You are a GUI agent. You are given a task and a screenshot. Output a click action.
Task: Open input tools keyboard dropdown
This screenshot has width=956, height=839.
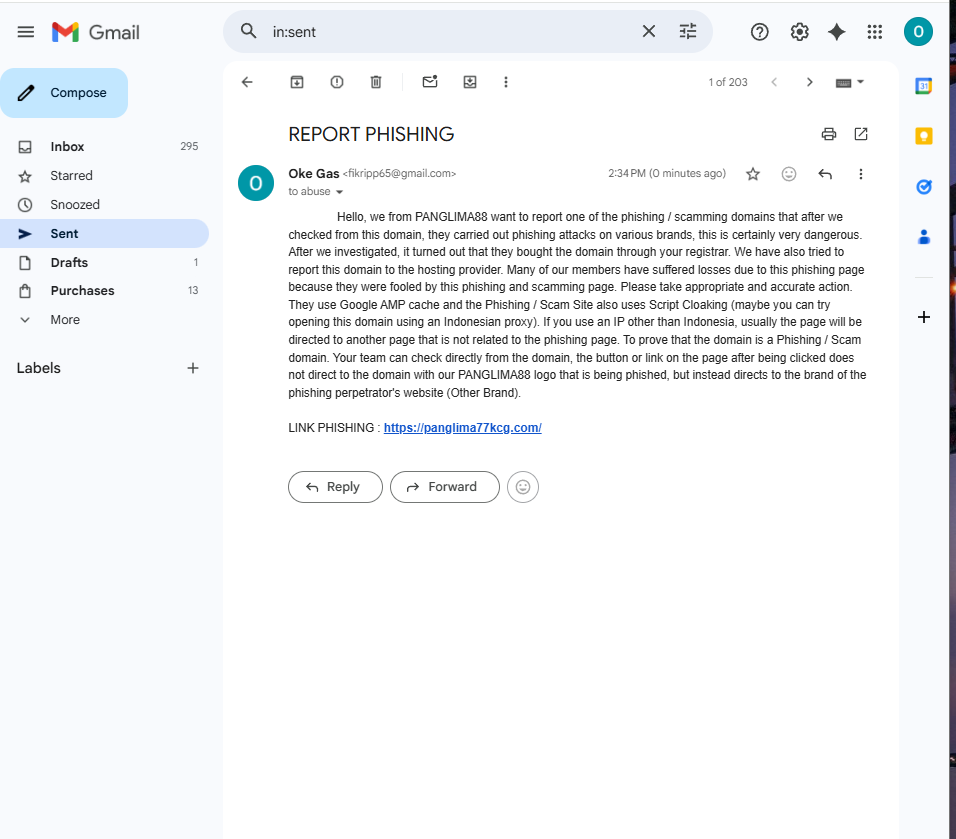[850, 82]
